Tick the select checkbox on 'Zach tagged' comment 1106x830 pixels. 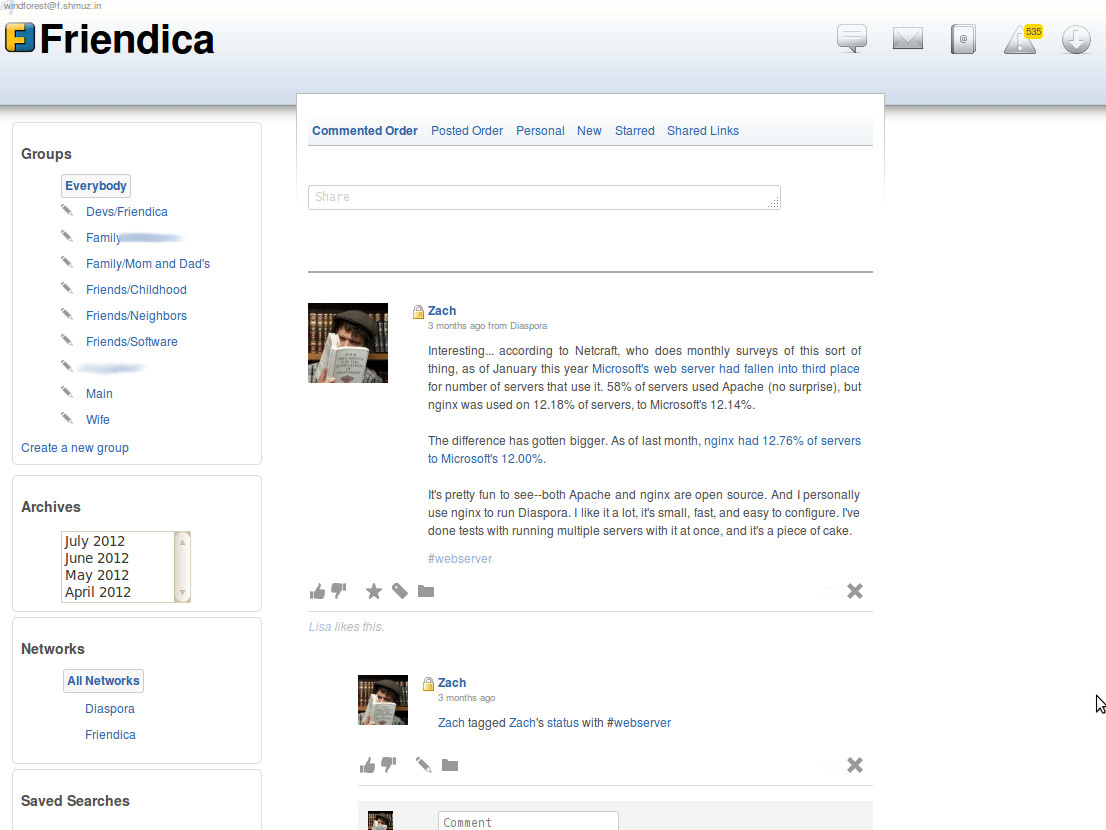pyautogui.click(x=830, y=766)
